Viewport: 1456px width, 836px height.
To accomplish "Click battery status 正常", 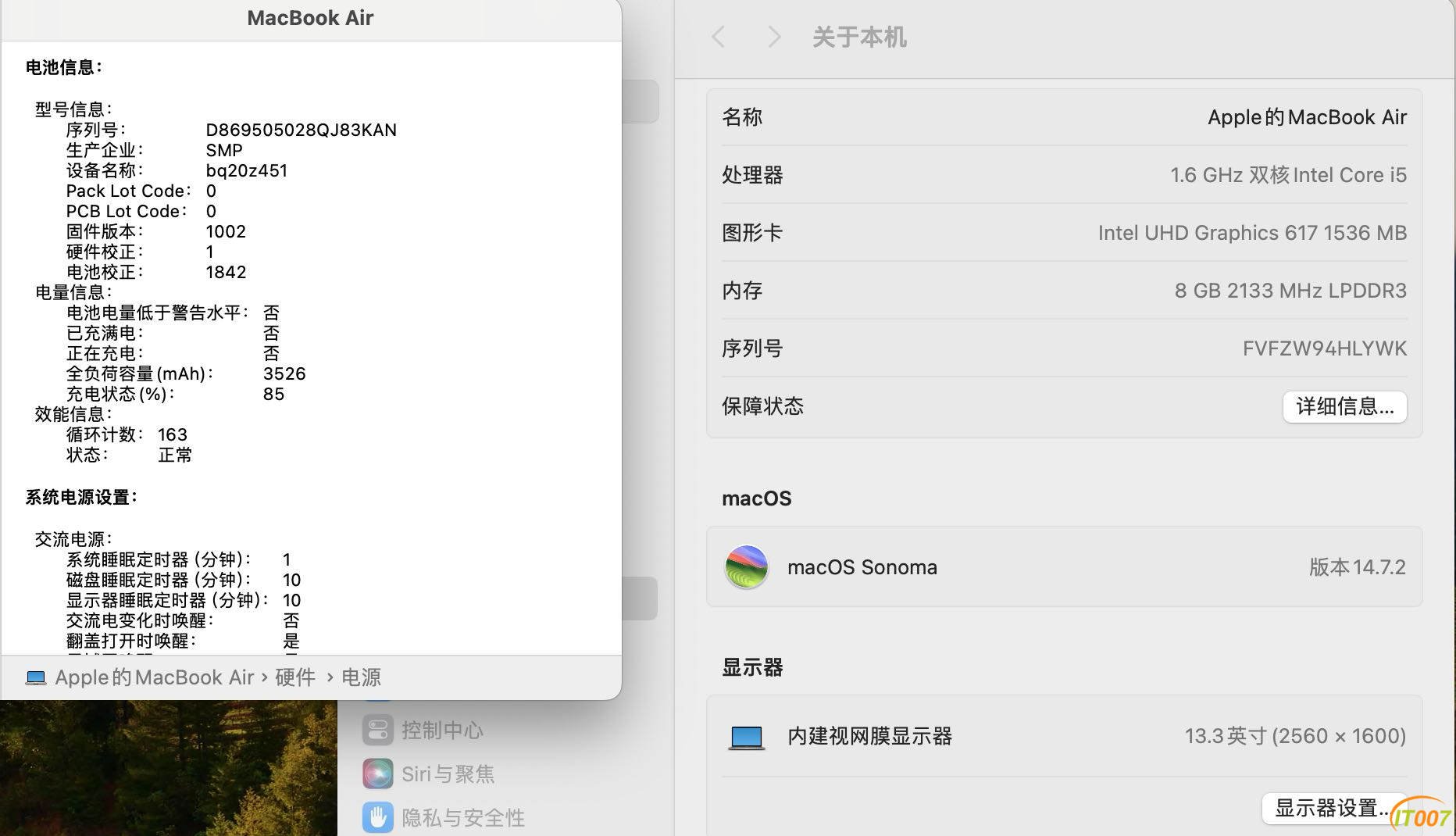I will (x=175, y=455).
